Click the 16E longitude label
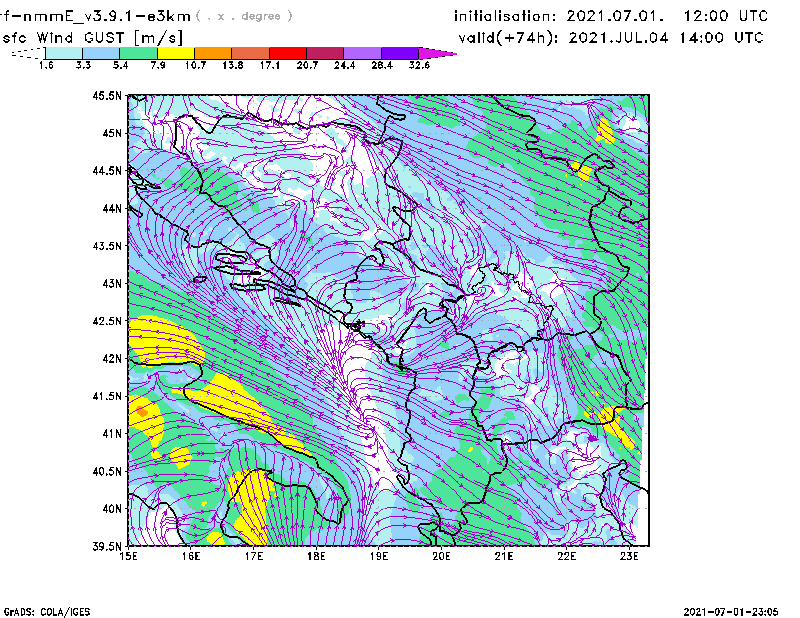 [x=191, y=556]
